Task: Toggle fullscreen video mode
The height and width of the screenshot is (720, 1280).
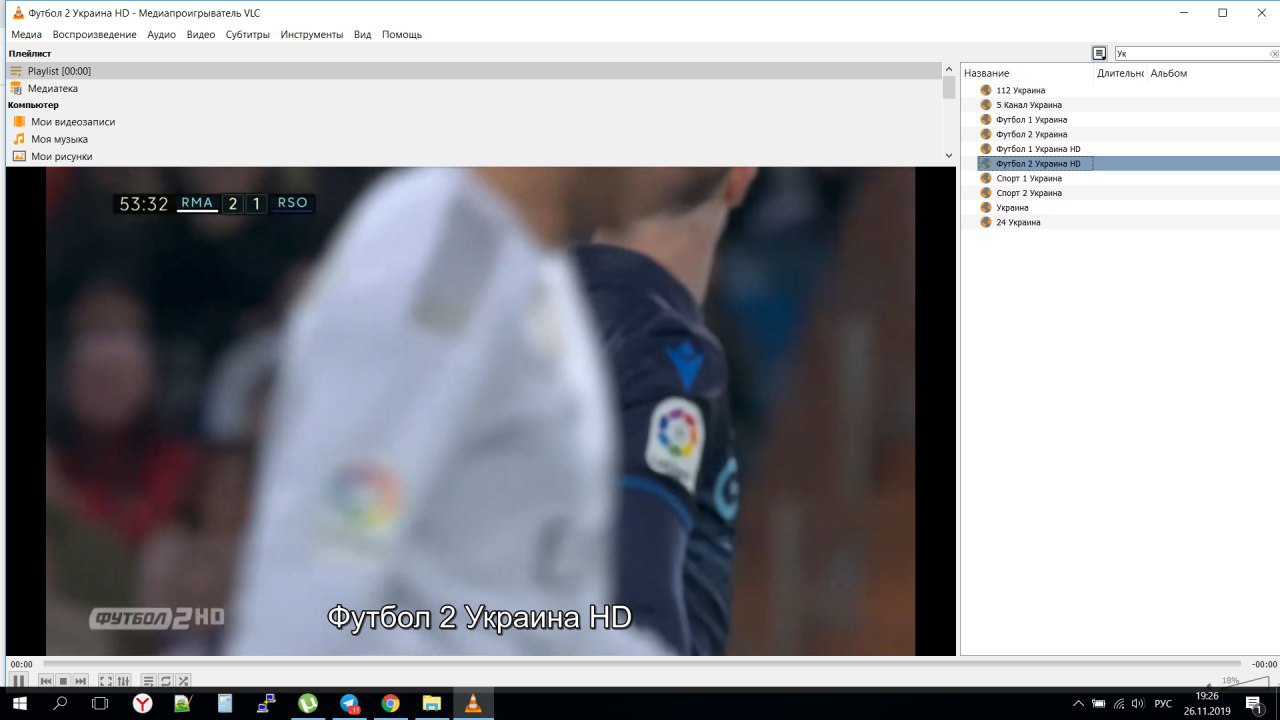Action: [106, 681]
